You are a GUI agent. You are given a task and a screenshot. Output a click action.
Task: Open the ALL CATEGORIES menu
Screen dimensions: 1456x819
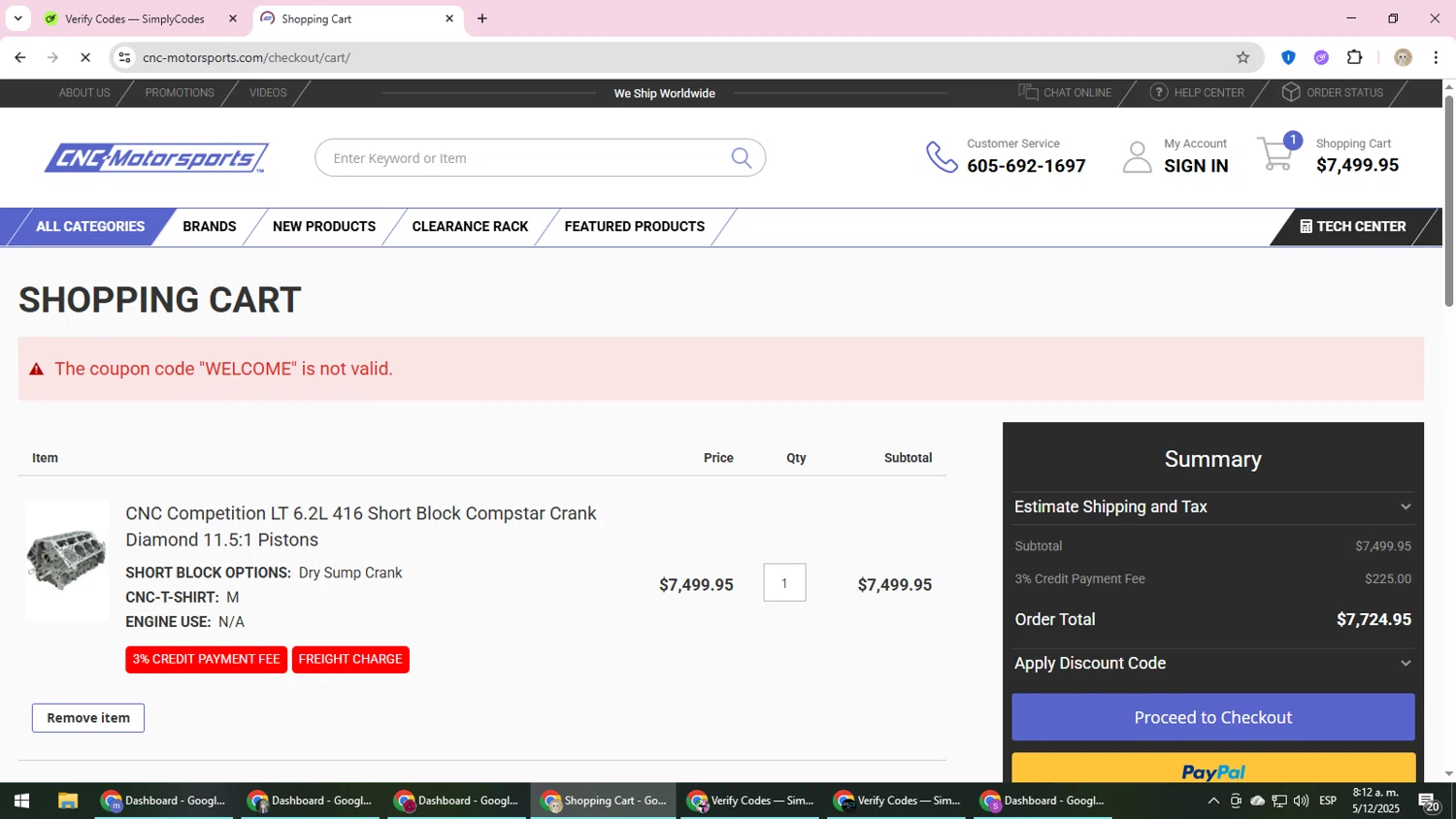(x=90, y=226)
